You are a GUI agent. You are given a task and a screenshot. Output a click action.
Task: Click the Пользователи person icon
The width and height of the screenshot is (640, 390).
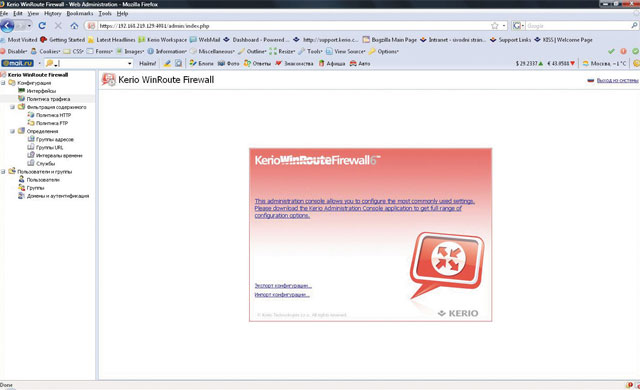(x=22, y=179)
